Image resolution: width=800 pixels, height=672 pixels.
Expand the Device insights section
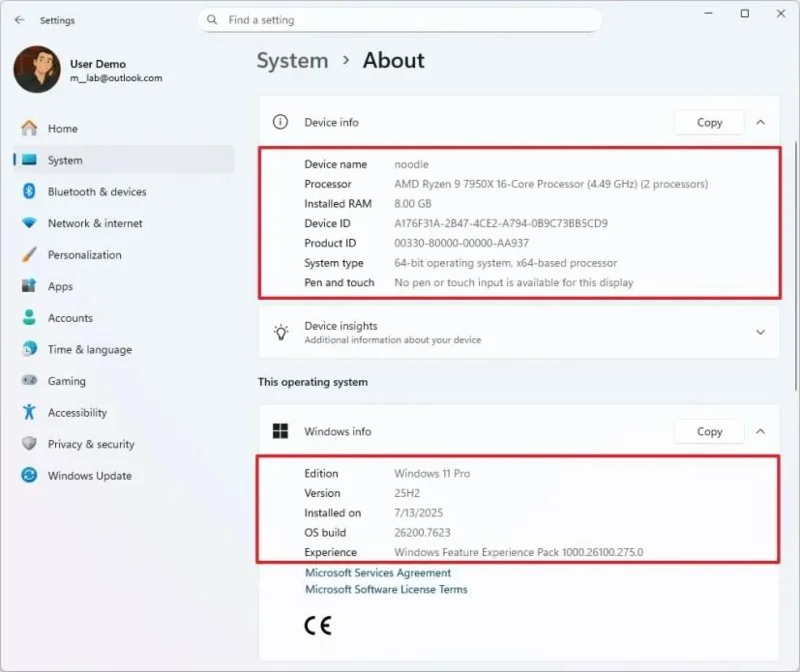tap(760, 332)
